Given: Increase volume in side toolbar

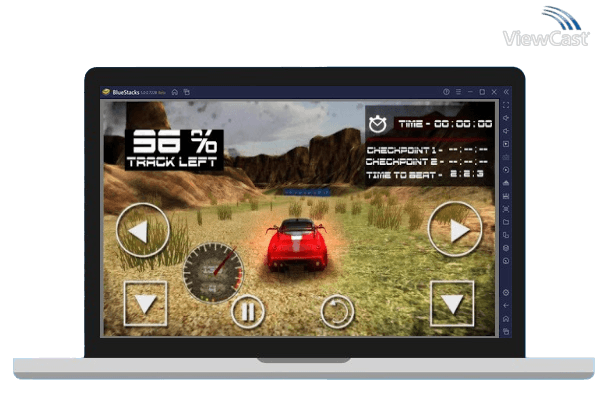Looking at the screenshot, I should click(x=506, y=118).
